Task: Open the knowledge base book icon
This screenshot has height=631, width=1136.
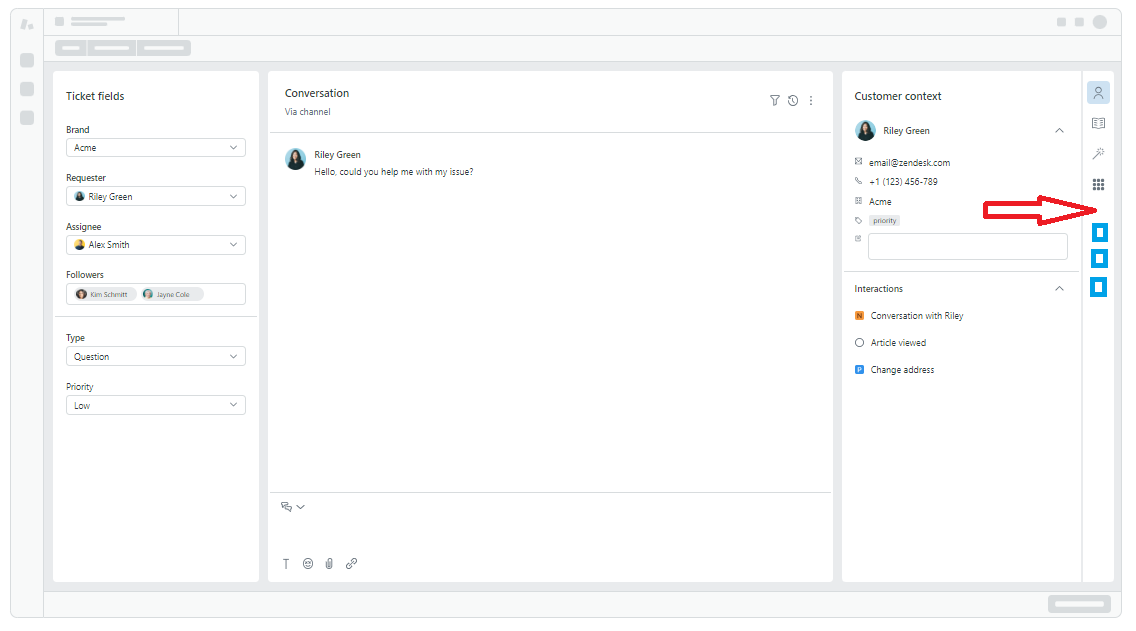Action: (1098, 123)
